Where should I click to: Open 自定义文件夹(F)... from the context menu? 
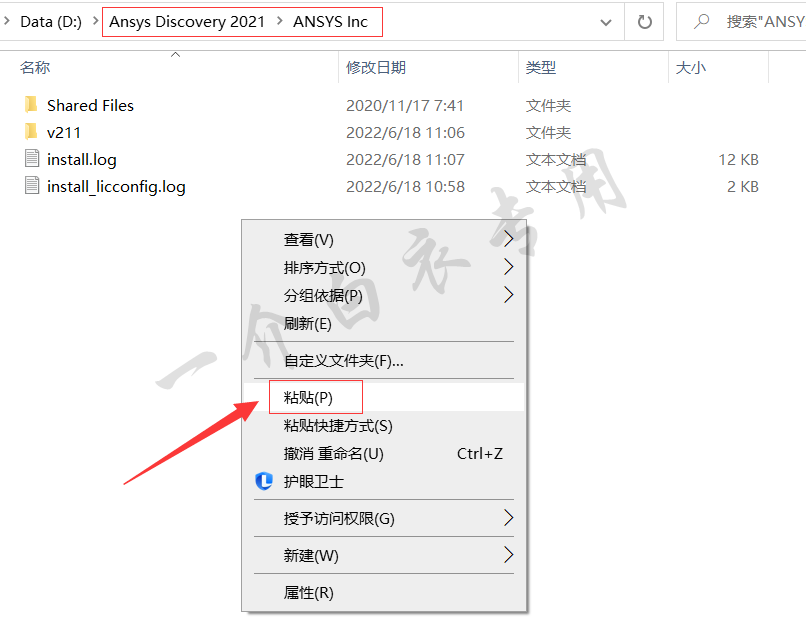click(383, 360)
